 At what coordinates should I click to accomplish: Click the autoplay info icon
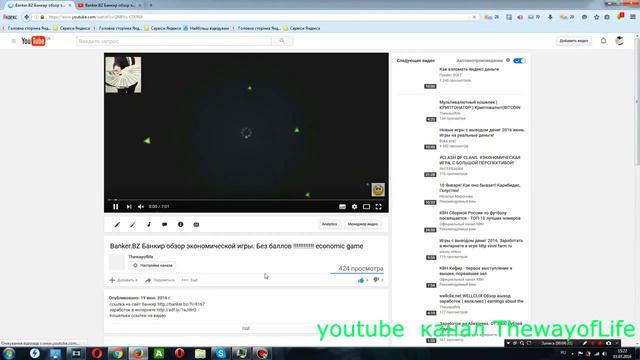(508, 60)
